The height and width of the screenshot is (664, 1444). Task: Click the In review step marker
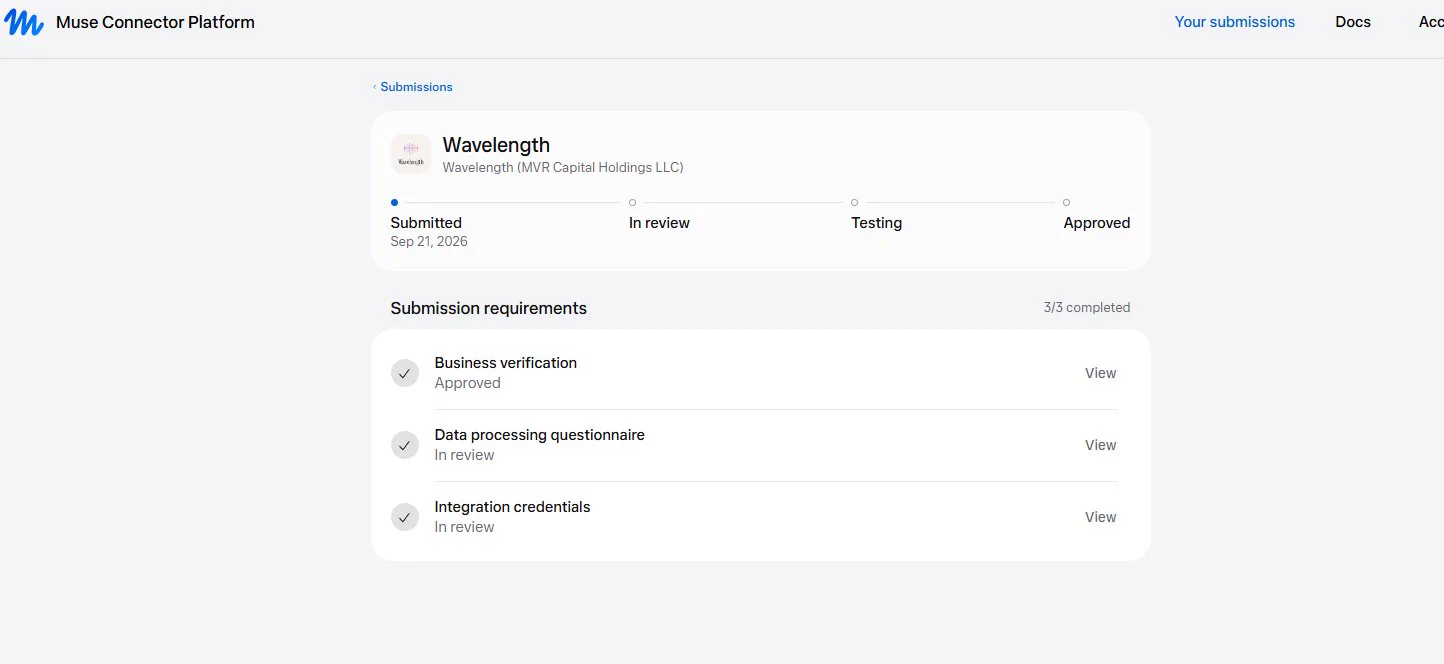point(633,202)
